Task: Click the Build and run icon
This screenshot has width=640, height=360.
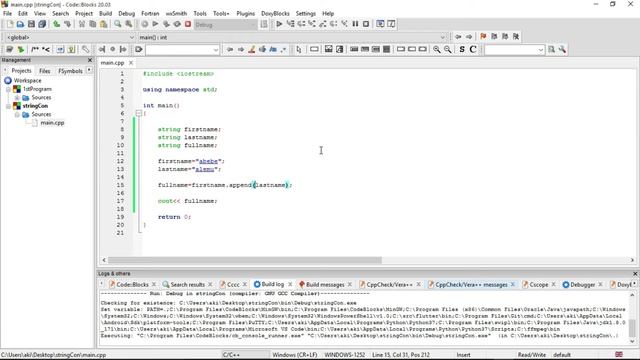Action: (166, 24)
